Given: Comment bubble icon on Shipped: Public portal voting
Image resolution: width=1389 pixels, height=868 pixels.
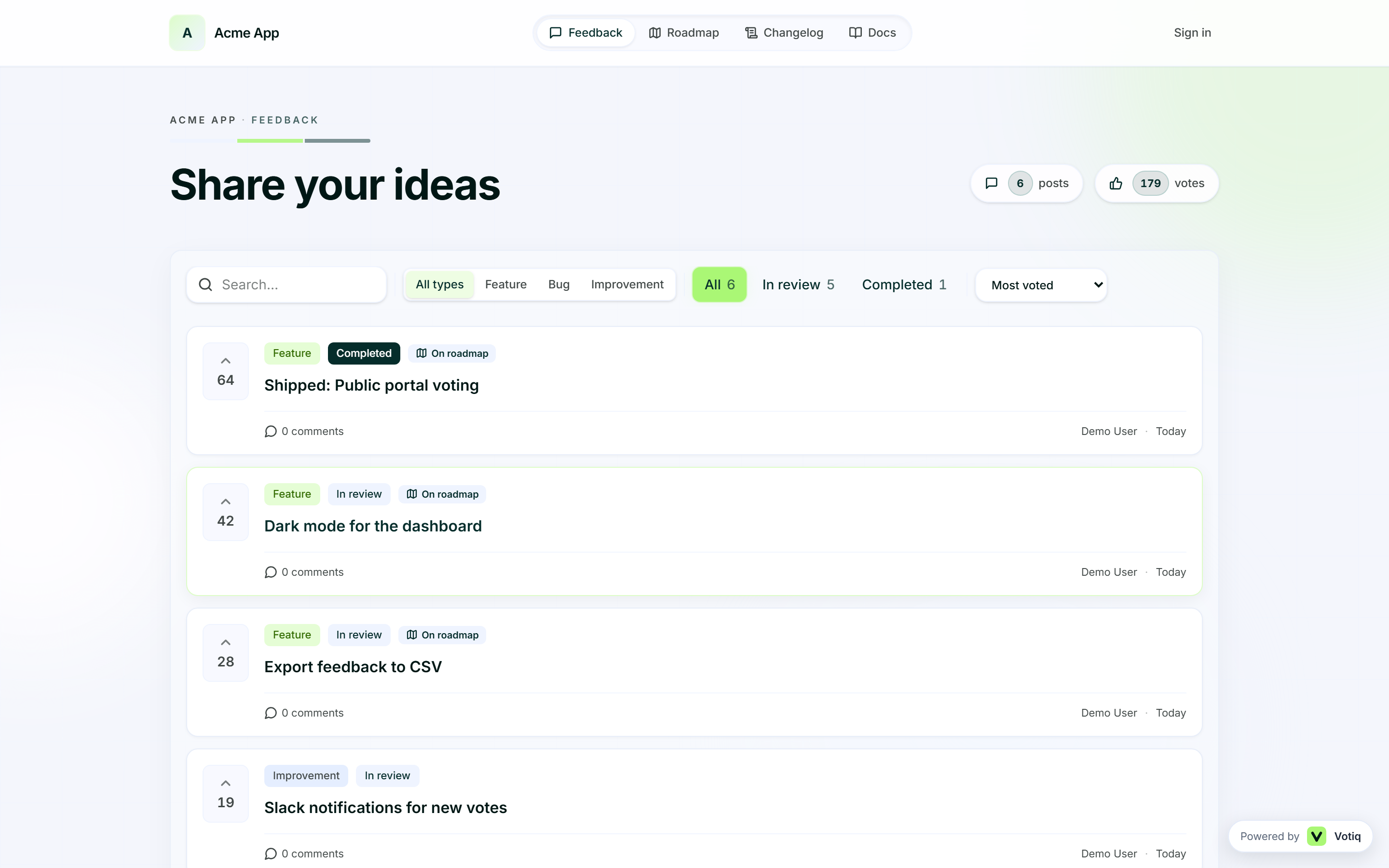Looking at the screenshot, I should [271, 431].
